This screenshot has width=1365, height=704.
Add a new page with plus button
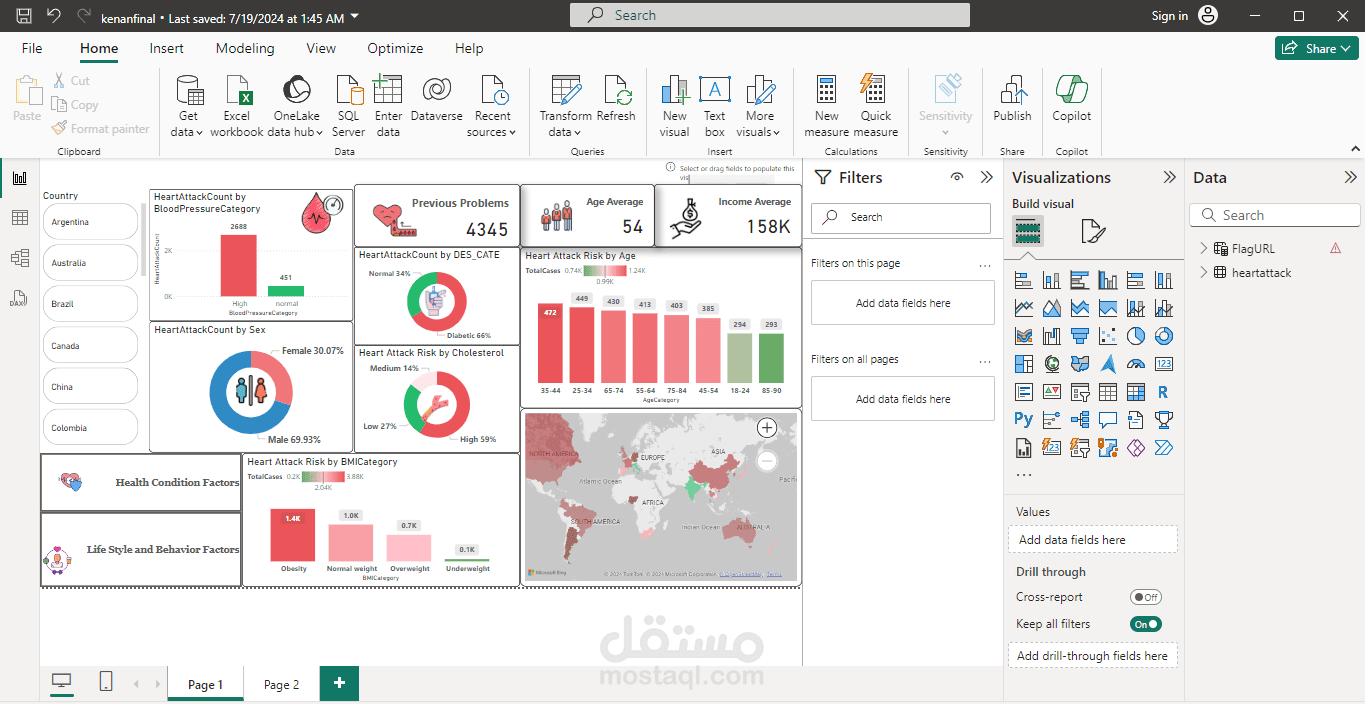(339, 683)
